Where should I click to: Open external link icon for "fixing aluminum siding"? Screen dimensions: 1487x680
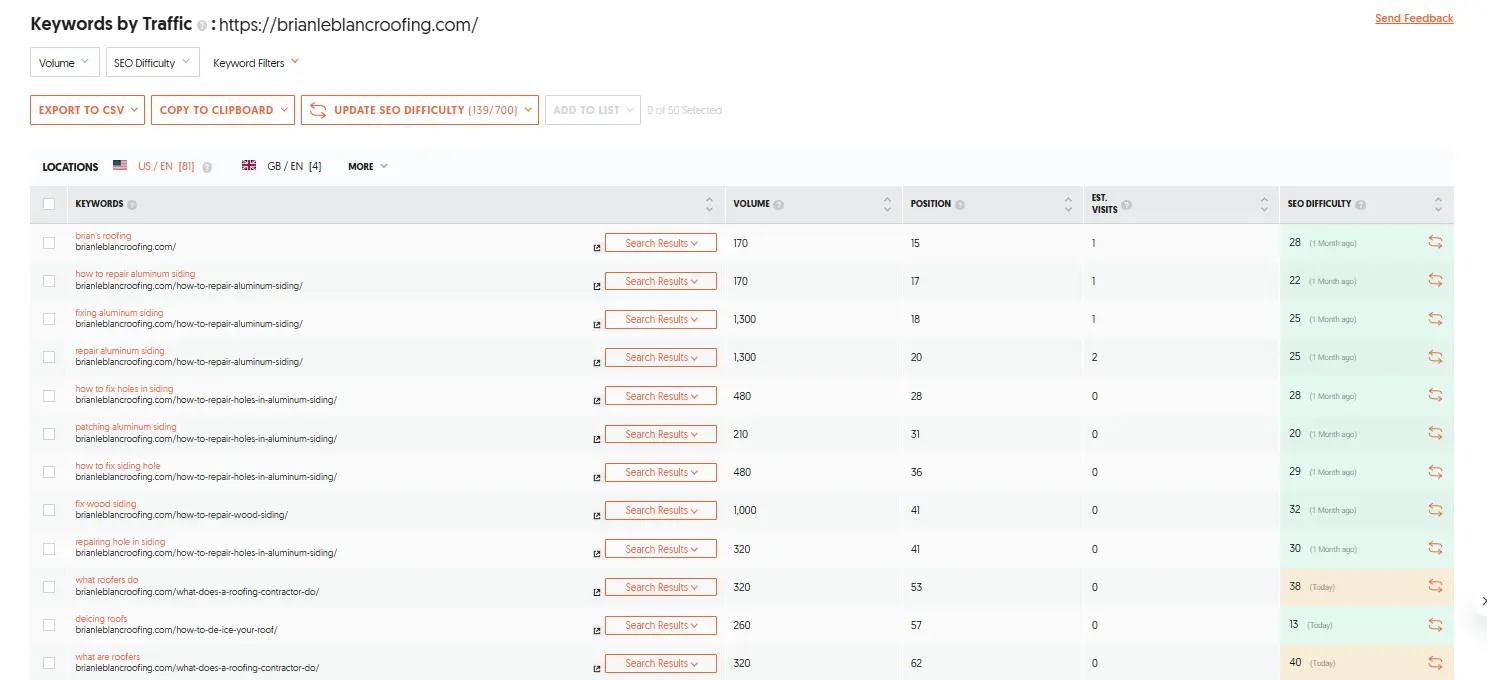pos(597,324)
